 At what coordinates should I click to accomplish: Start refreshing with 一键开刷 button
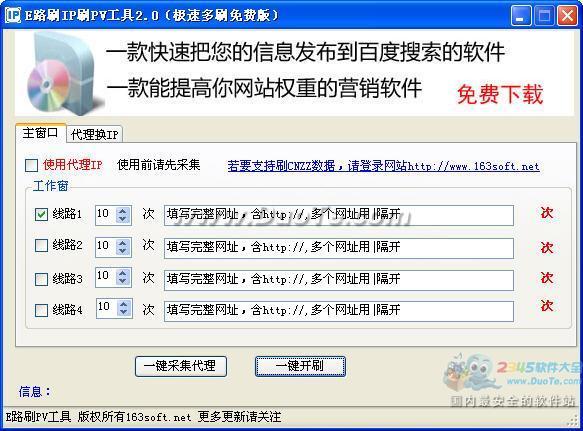click(300, 366)
